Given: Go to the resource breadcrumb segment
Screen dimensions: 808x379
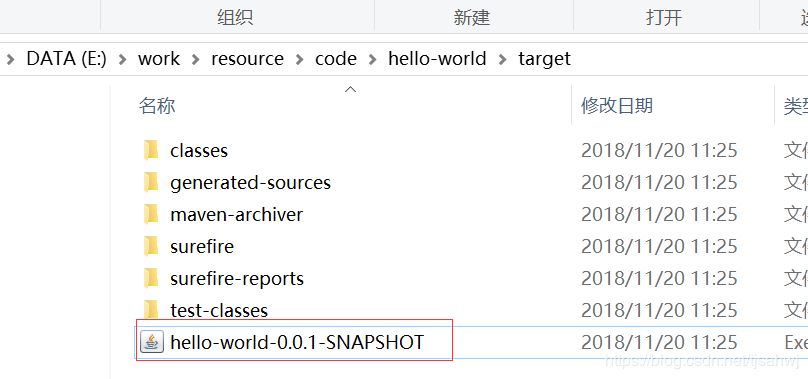Looking at the screenshot, I should click(x=247, y=59).
